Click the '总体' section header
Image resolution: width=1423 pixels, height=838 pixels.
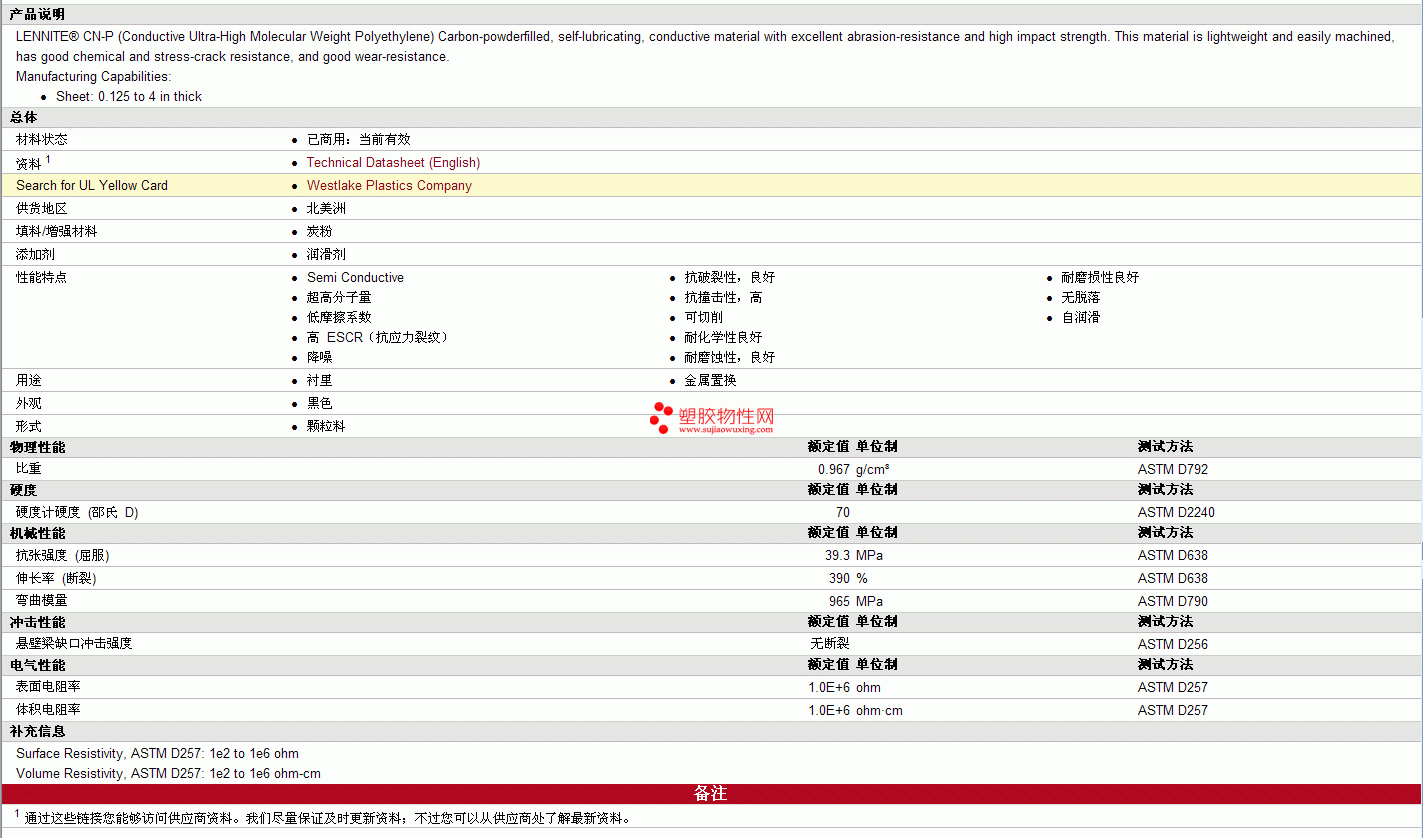click(24, 117)
